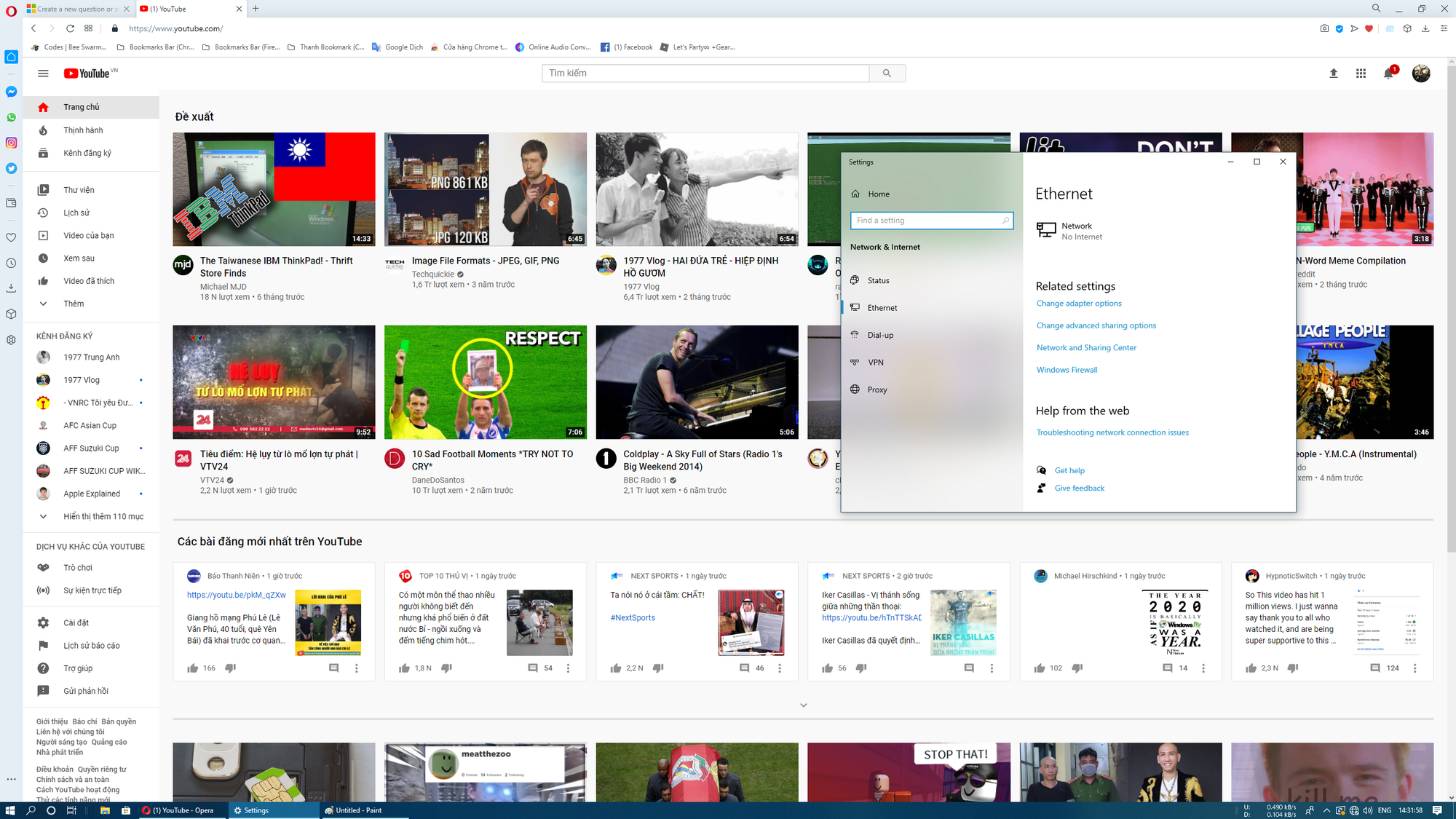
Task: Click Get help in Settings
Action: (x=1069, y=470)
